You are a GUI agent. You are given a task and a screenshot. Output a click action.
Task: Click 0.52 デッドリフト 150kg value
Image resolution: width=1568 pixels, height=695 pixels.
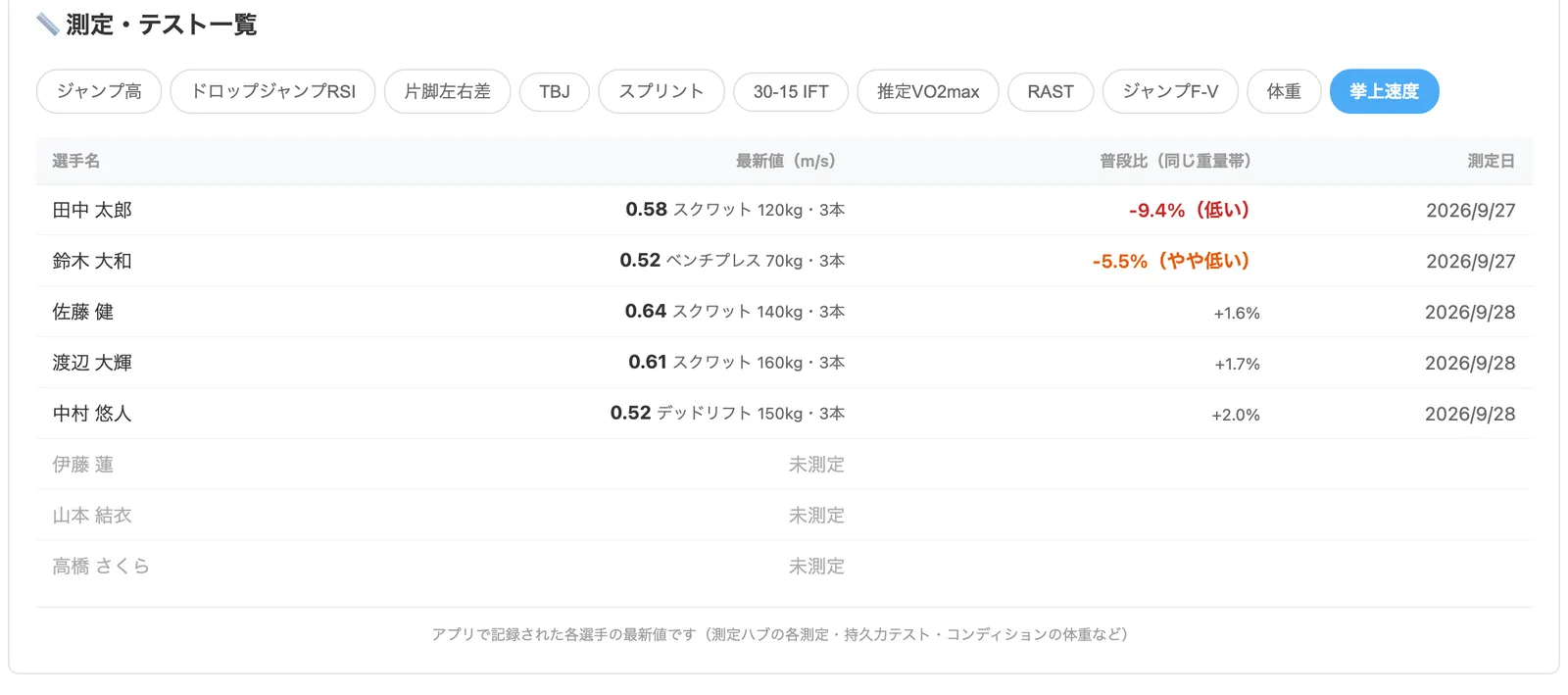(x=727, y=414)
